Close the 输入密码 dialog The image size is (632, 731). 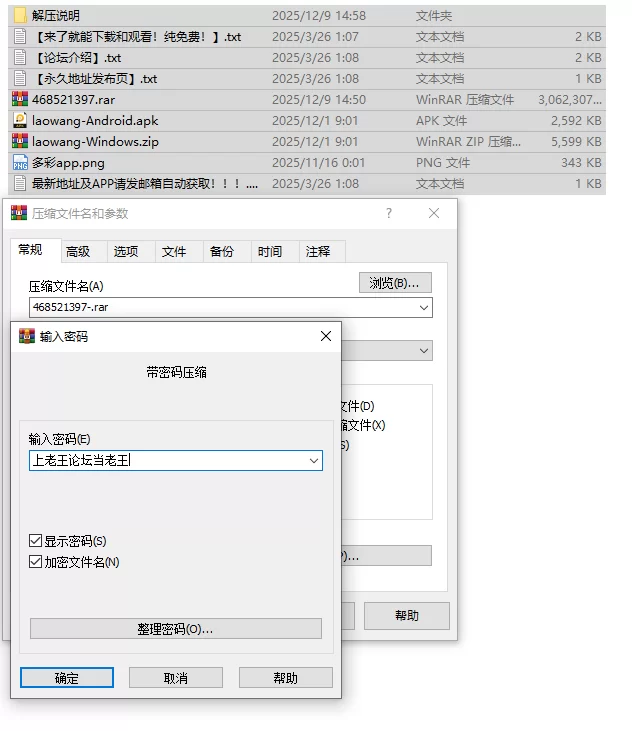pyautogui.click(x=326, y=336)
